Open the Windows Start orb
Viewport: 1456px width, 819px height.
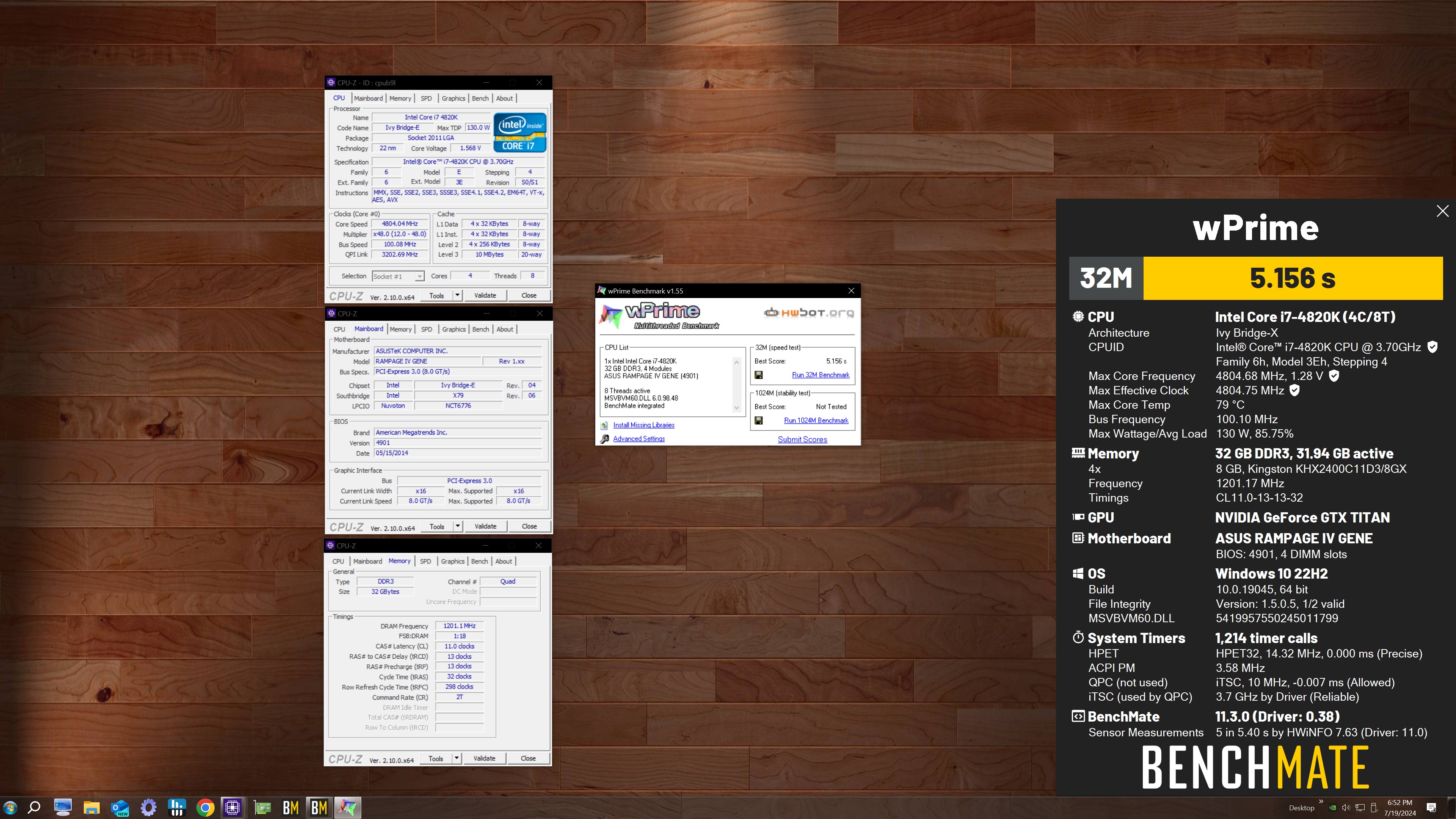point(9,808)
